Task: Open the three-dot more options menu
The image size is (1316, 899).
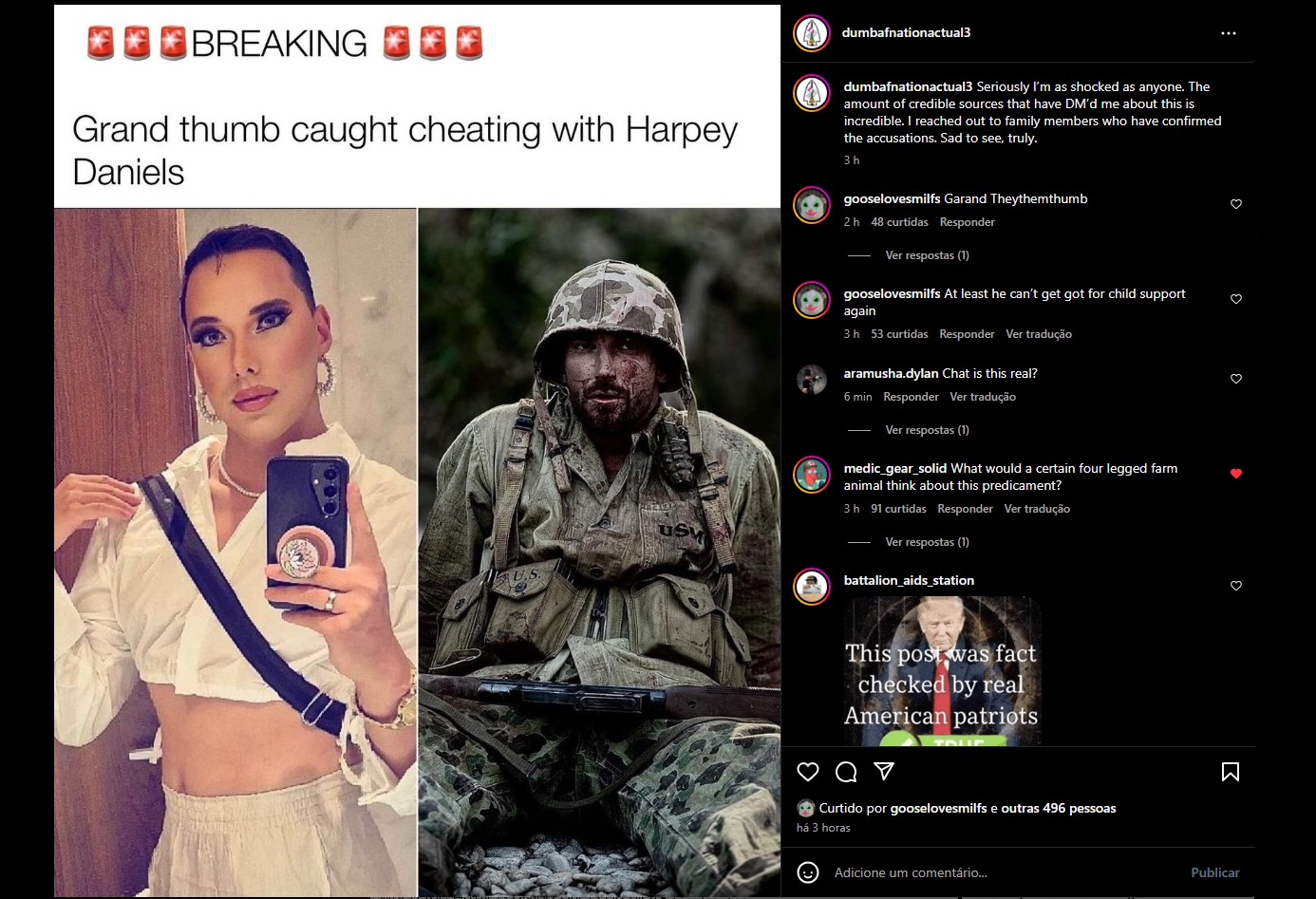Action: [1229, 33]
